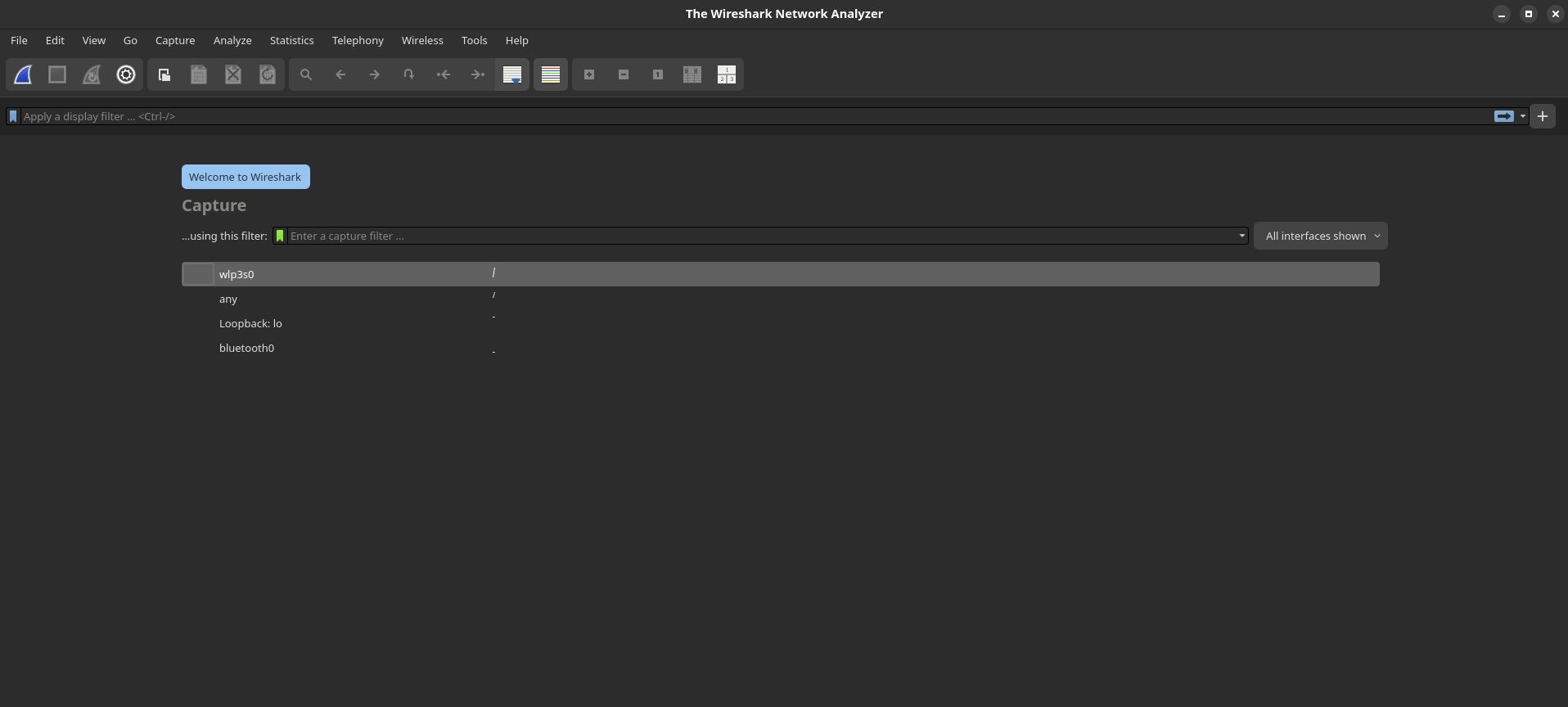1568x707 pixels.
Task: Select the bluetooth0 interface
Action: tap(246, 348)
